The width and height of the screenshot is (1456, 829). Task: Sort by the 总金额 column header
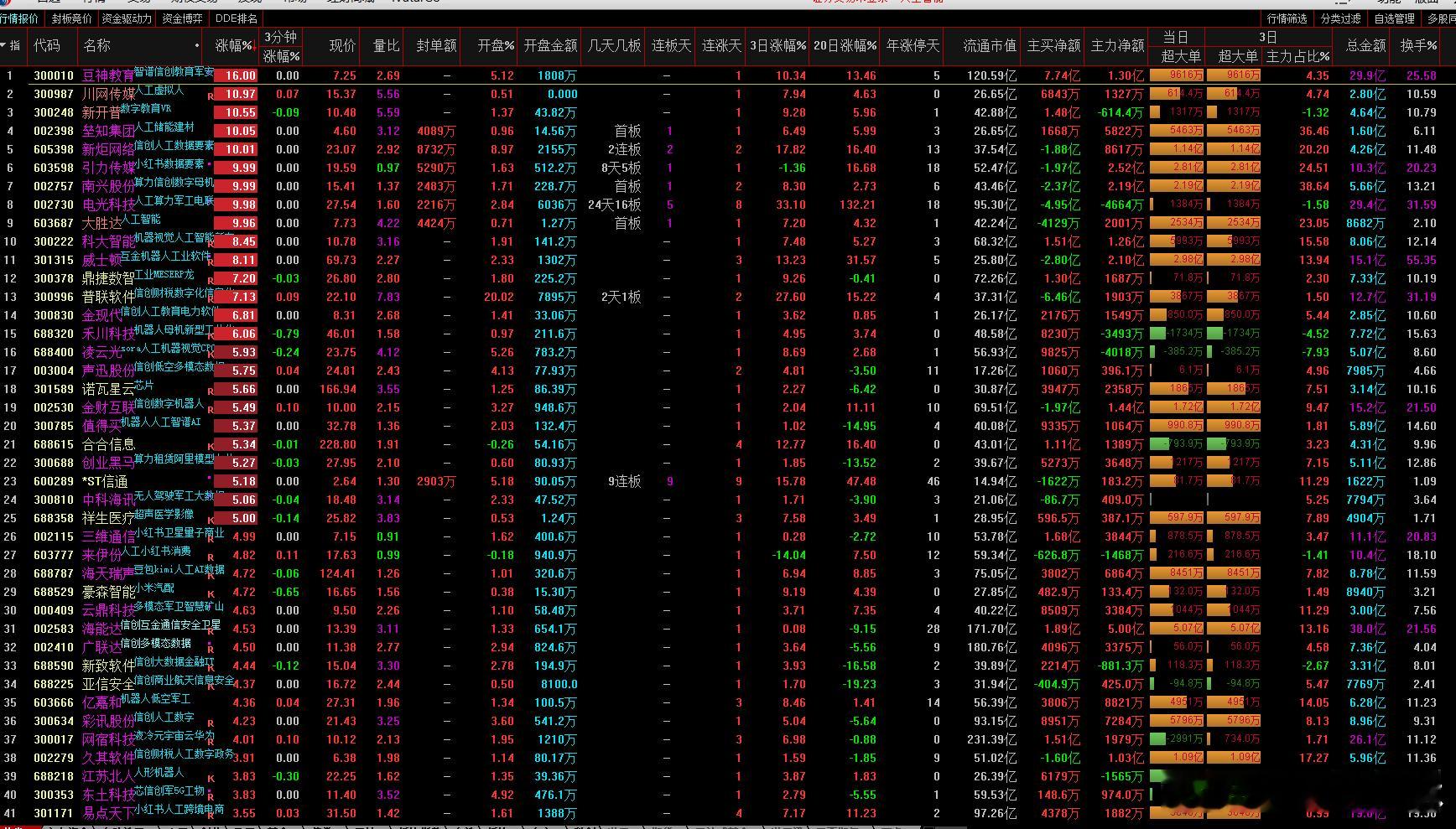coord(1365,46)
